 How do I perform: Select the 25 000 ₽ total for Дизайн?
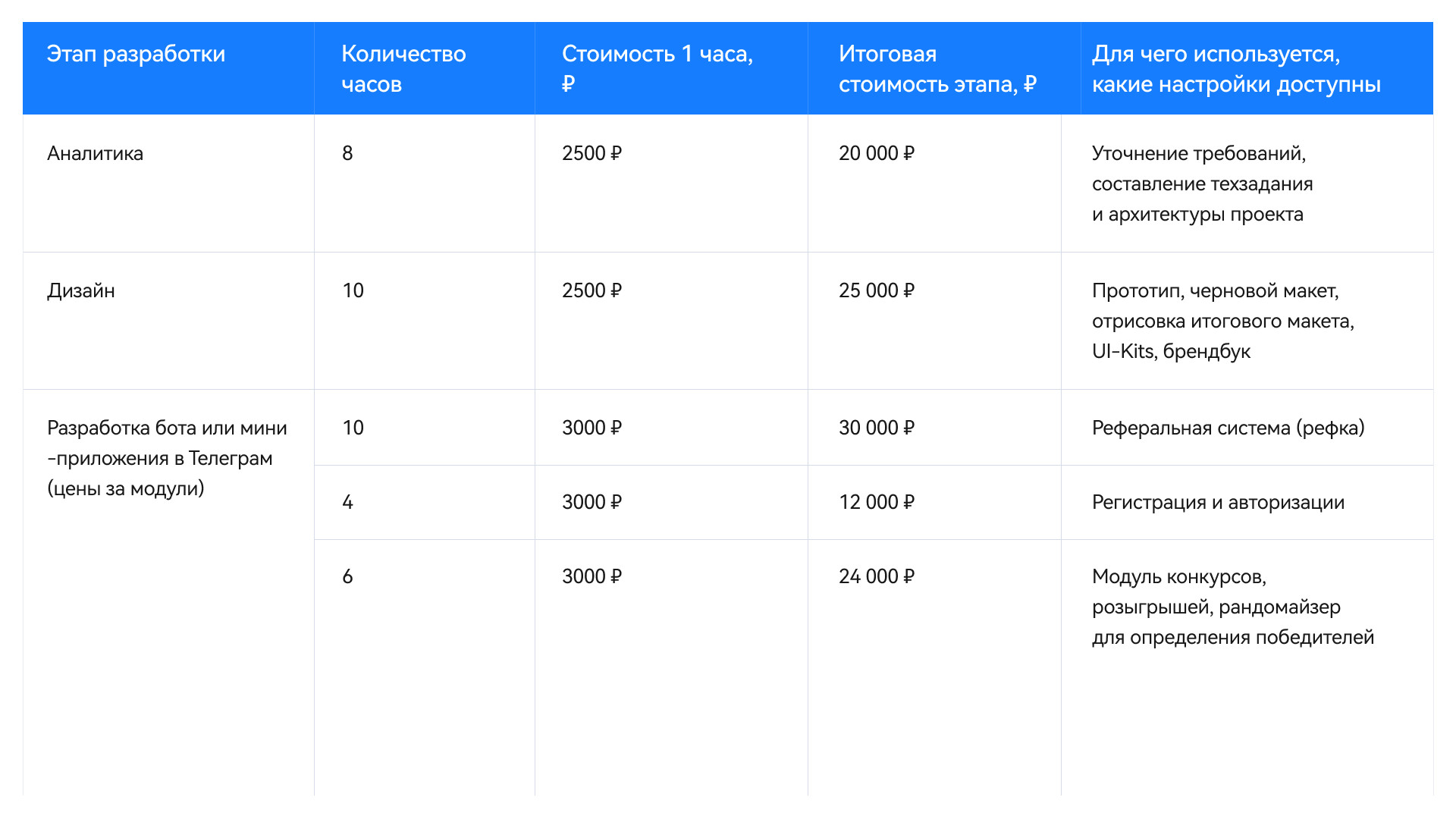pyautogui.click(x=877, y=290)
